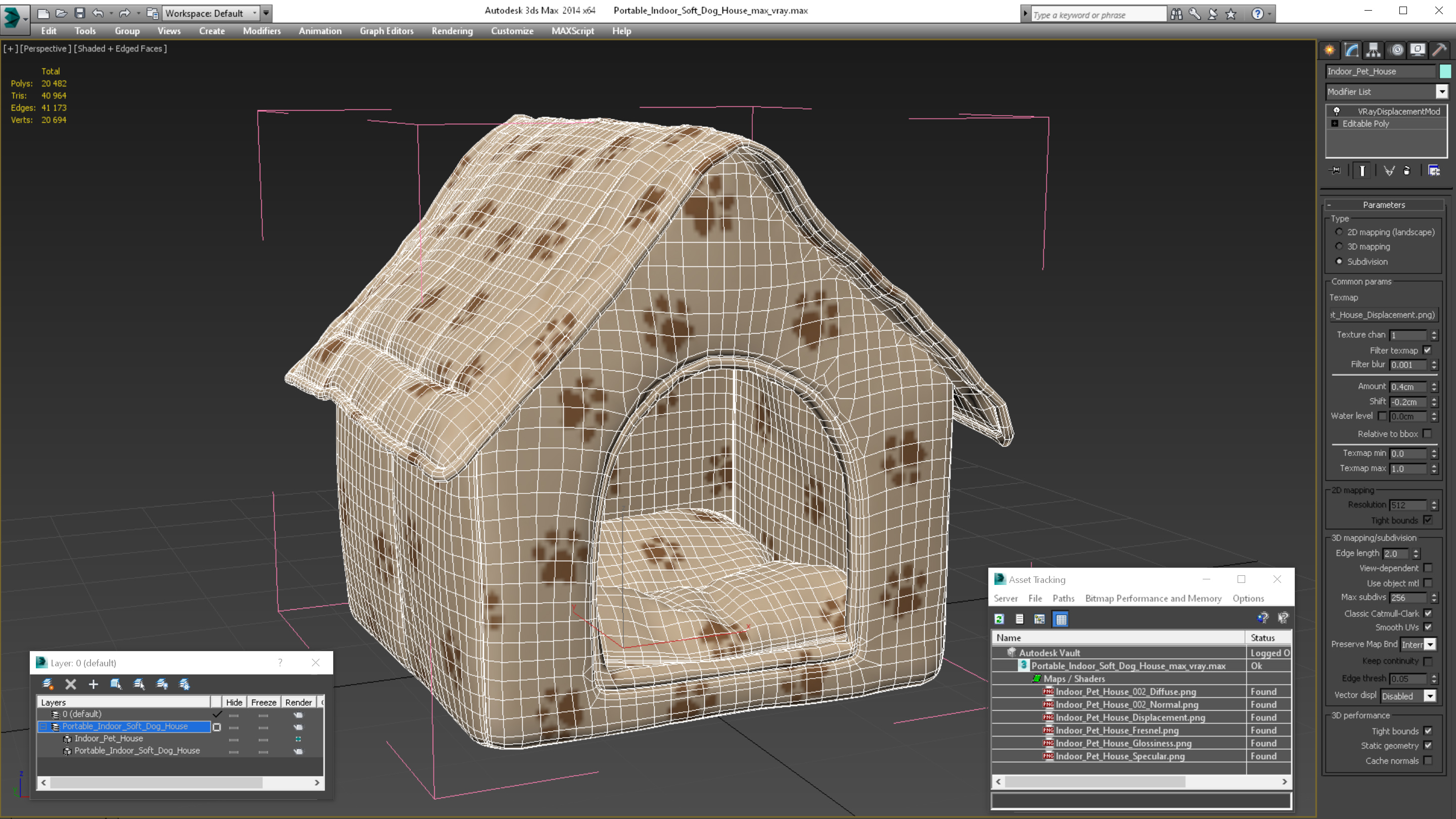Open the application menu dropdown arrow
1456x819 pixels.
(25, 19)
